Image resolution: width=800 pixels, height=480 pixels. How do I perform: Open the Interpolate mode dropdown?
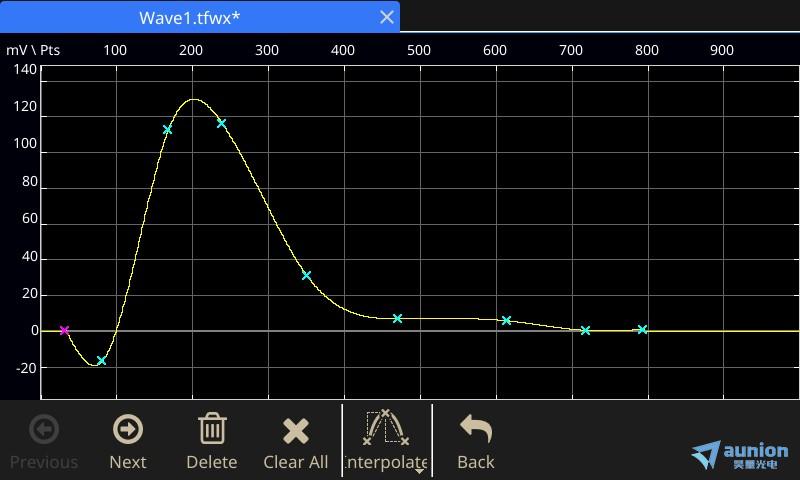click(386, 442)
